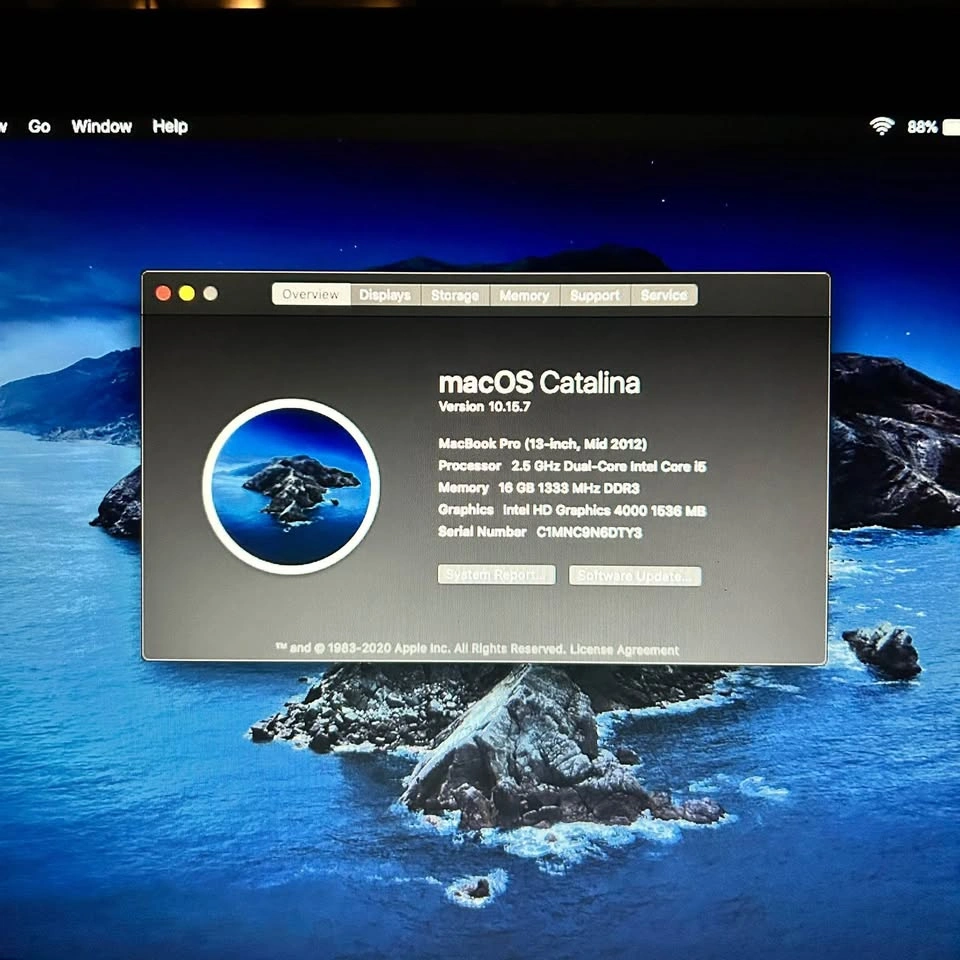Select the Overview tab
This screenshot has width=960, height=960.
coord(311,295)
